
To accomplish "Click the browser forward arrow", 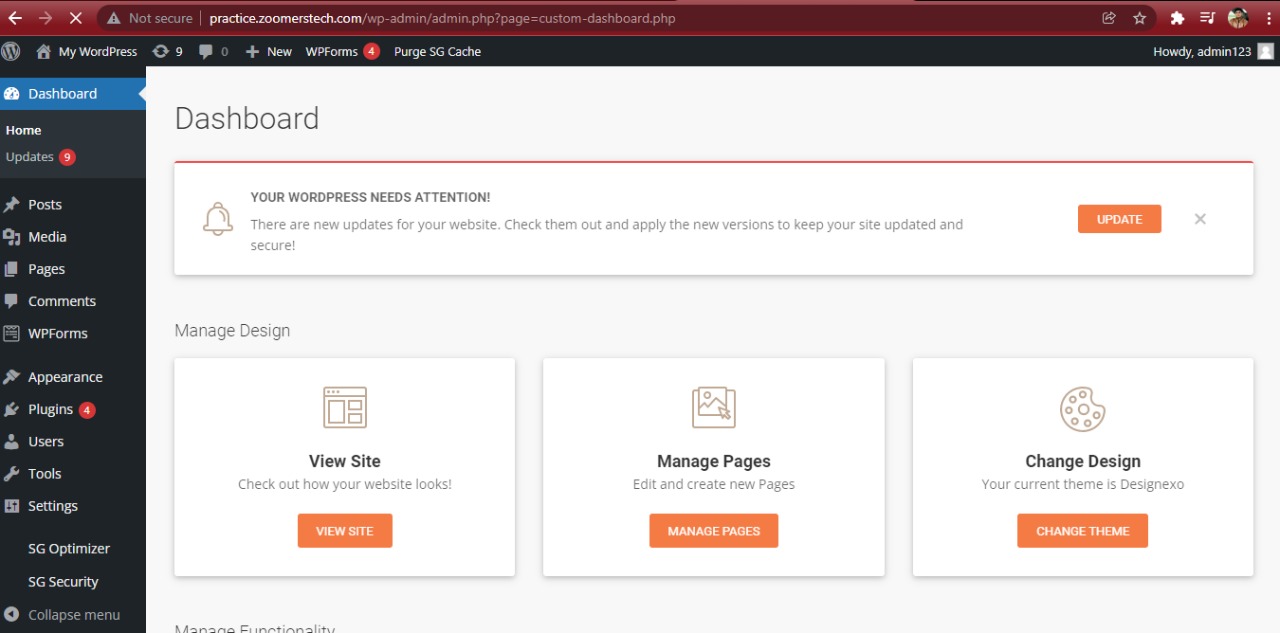I will [46, 18].
